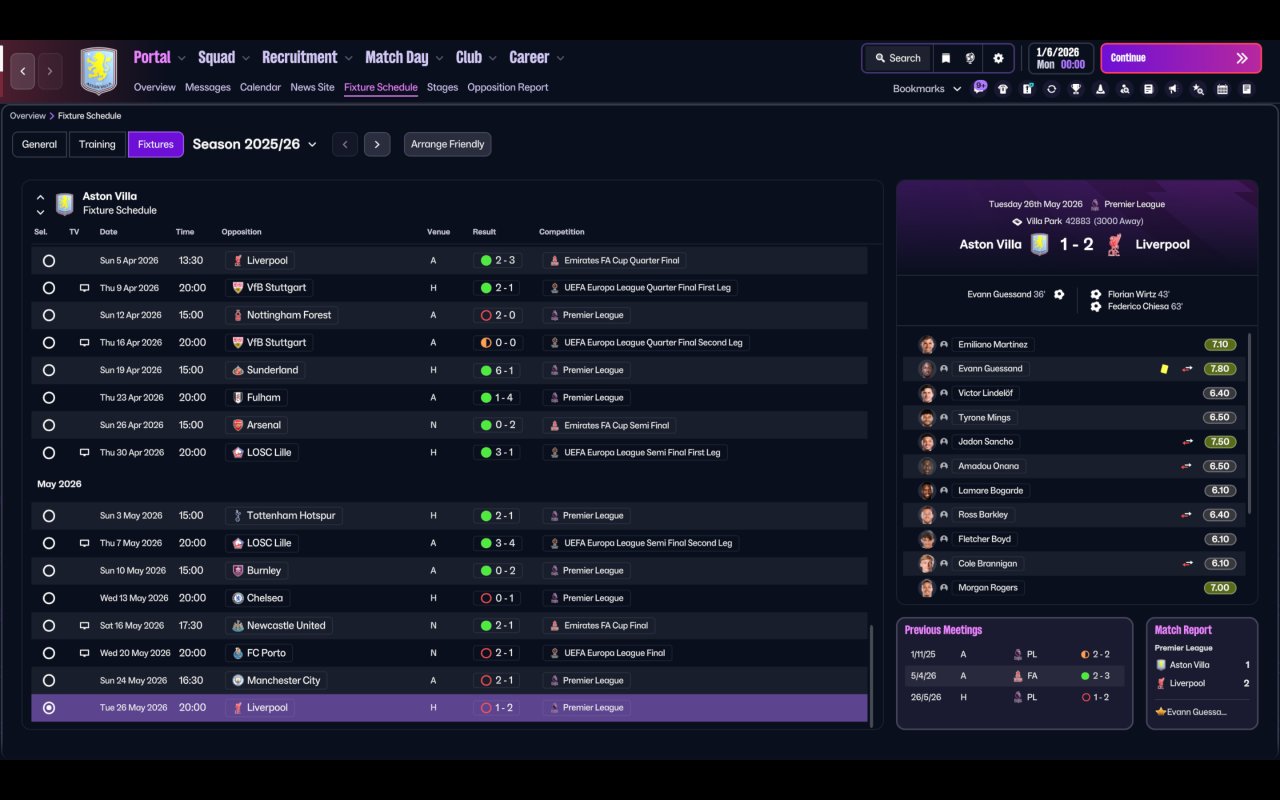Switch to the Training tab

click(x=97, y=144)
